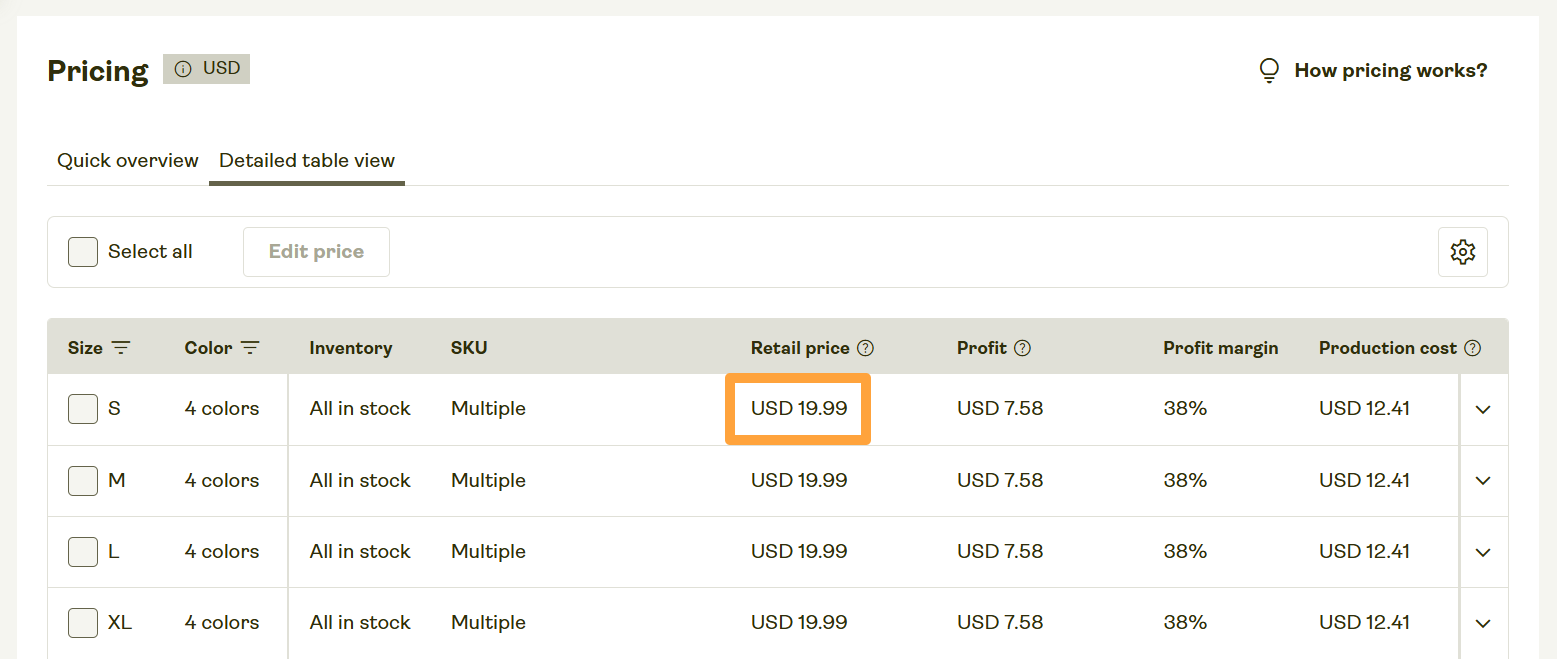Click the highlighted USD 19.99 retail price
Viewport: 1557px width, 659px height.
pyautogui.click(x=798, y=408)
